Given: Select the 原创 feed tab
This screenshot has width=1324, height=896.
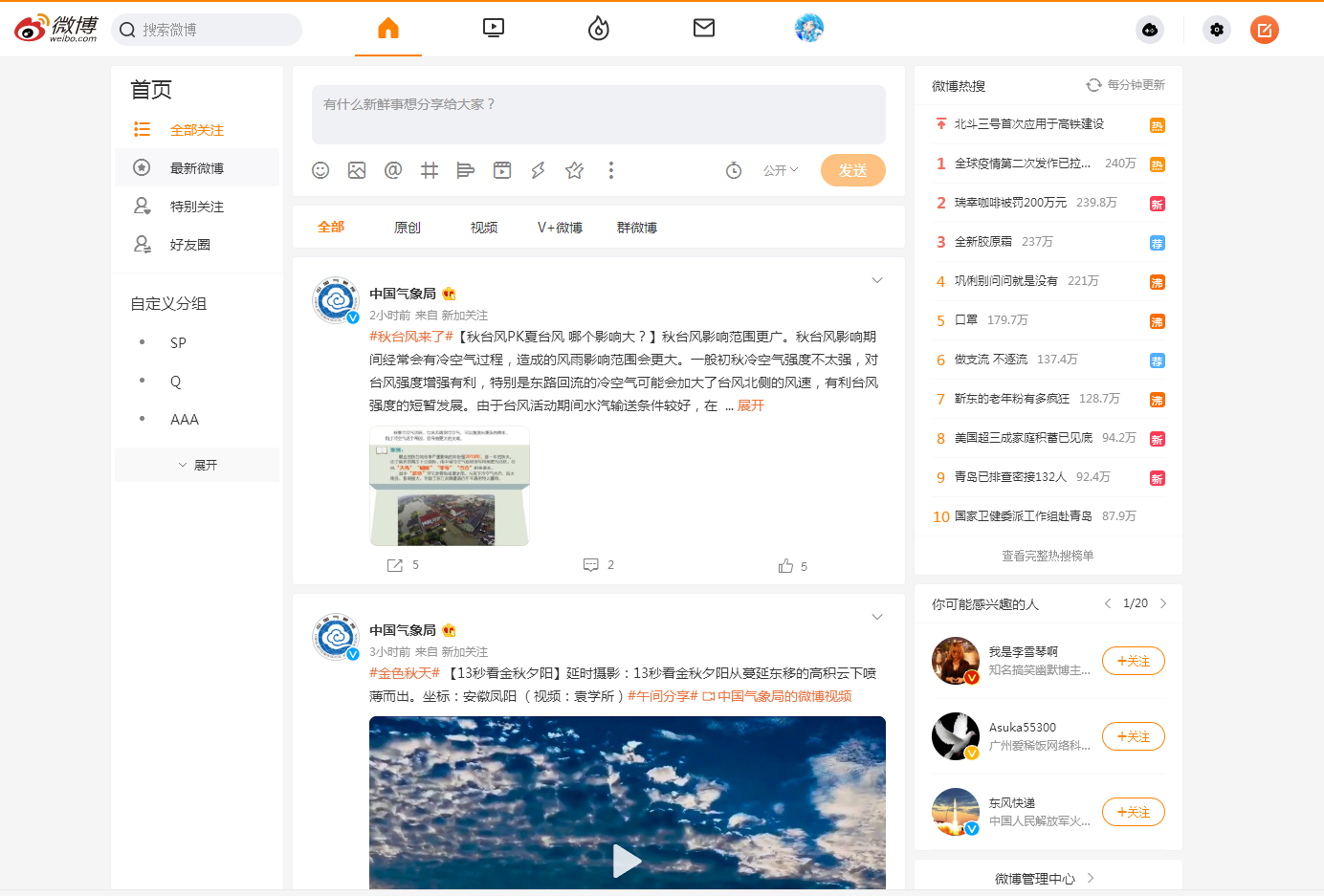Looking at the screenshot, I should [x=408, y=228].
